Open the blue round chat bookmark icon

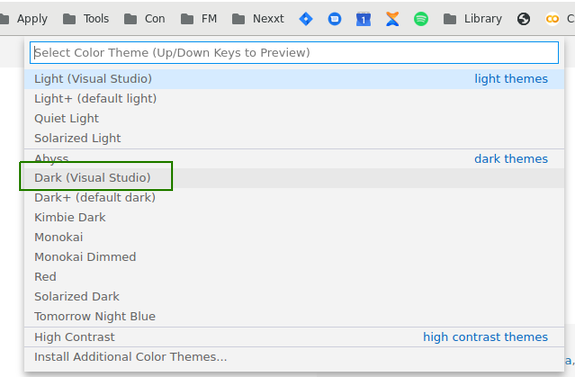tap(334, 19)
